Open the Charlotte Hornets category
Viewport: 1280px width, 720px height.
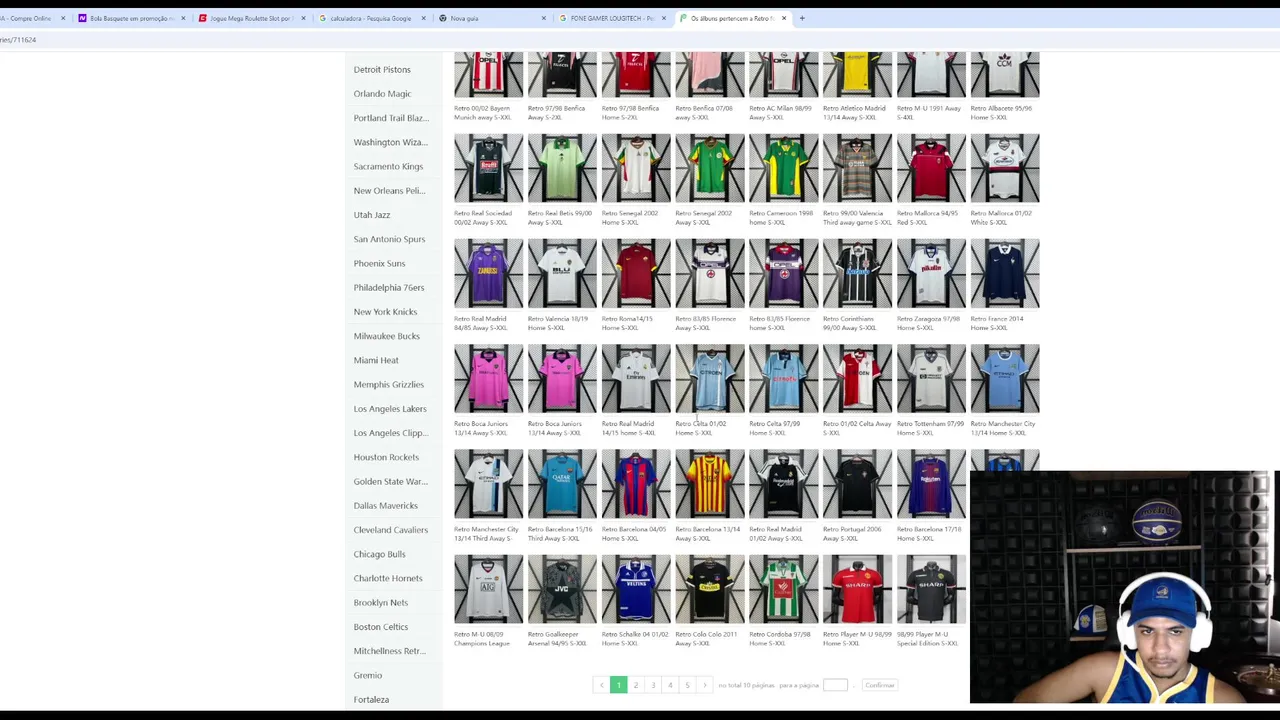pyautogui.click(x=388, y=578)
